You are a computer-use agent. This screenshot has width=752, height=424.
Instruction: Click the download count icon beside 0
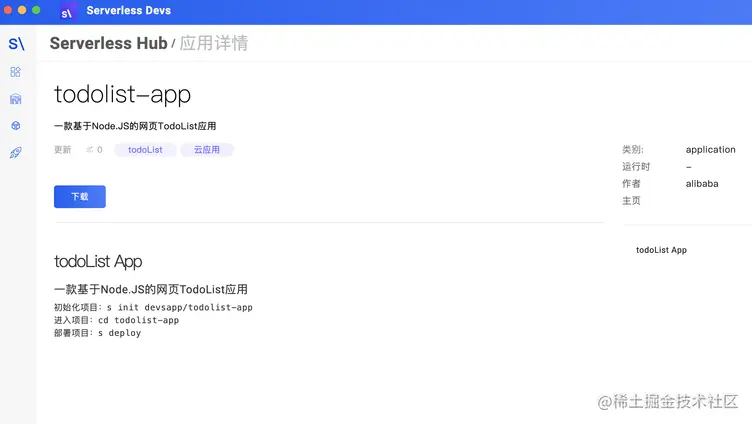tap(90, 150)
